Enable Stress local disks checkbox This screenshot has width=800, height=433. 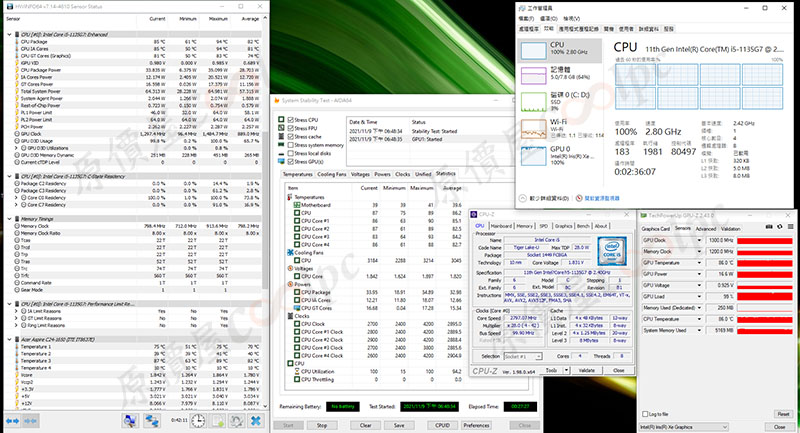tap(290, 153)
